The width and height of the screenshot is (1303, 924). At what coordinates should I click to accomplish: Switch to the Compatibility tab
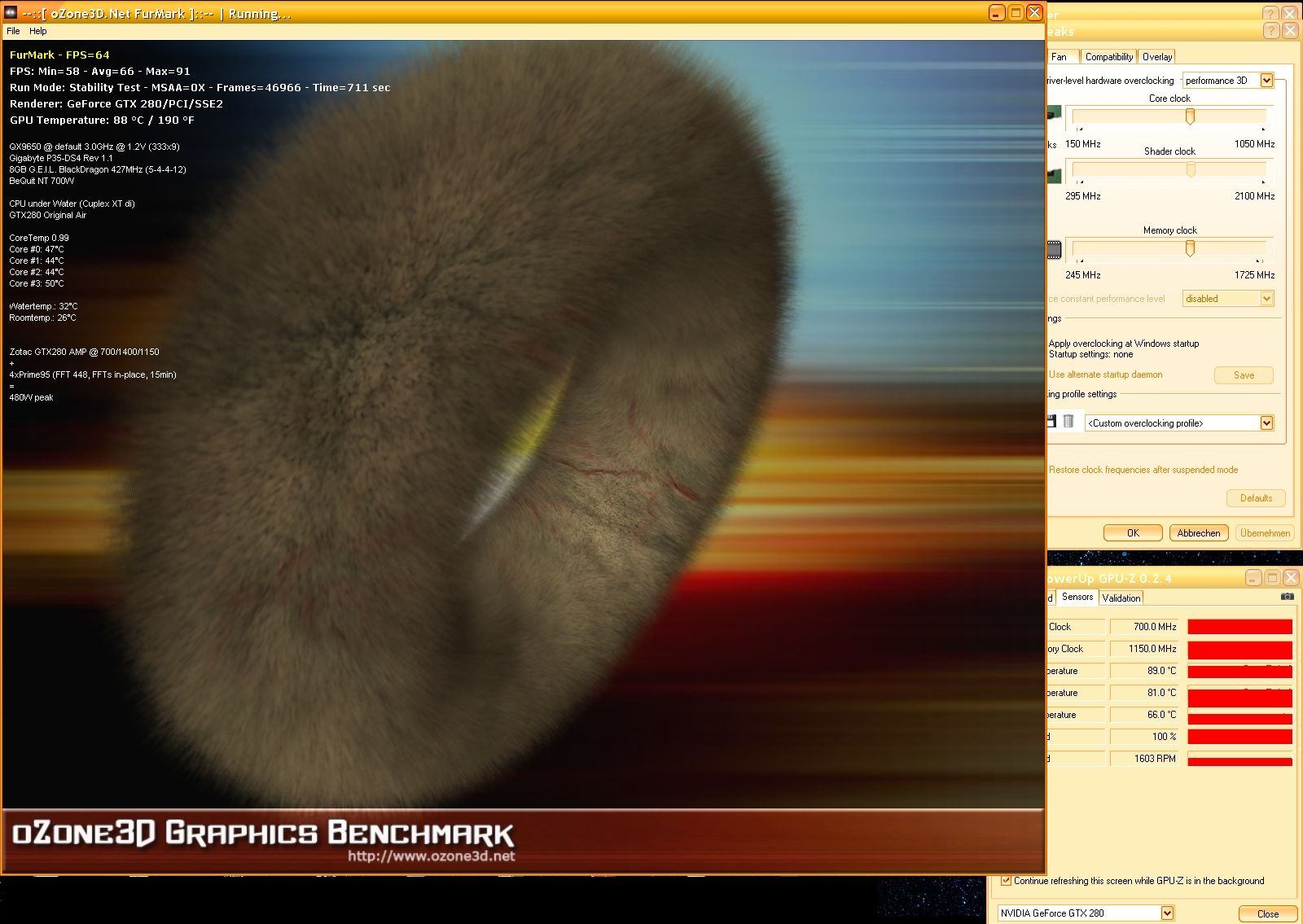[x=1109, y=57]
